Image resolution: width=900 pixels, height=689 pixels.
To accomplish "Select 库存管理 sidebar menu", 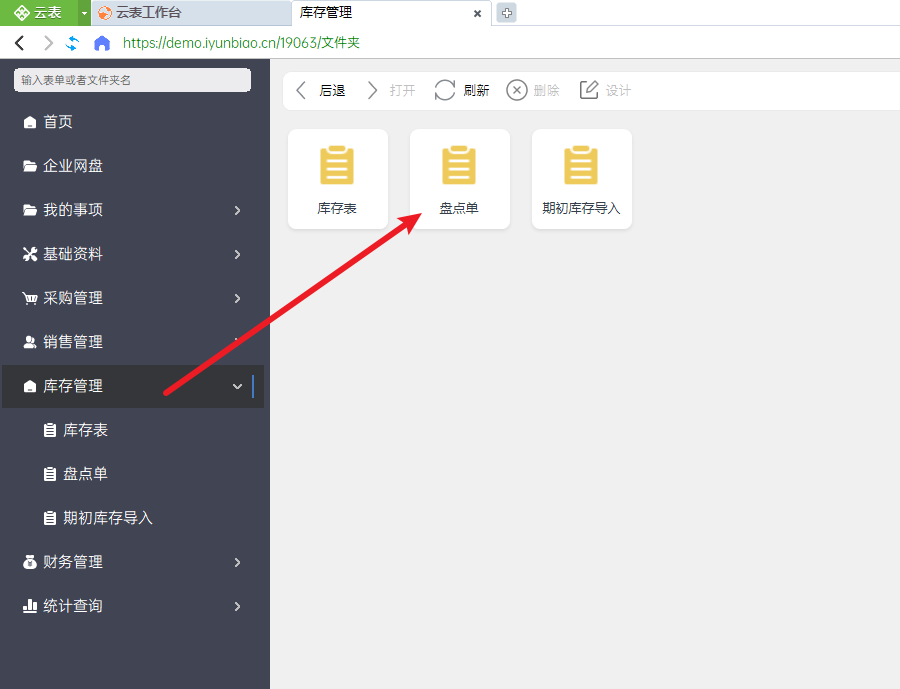I will pos(133,386).
